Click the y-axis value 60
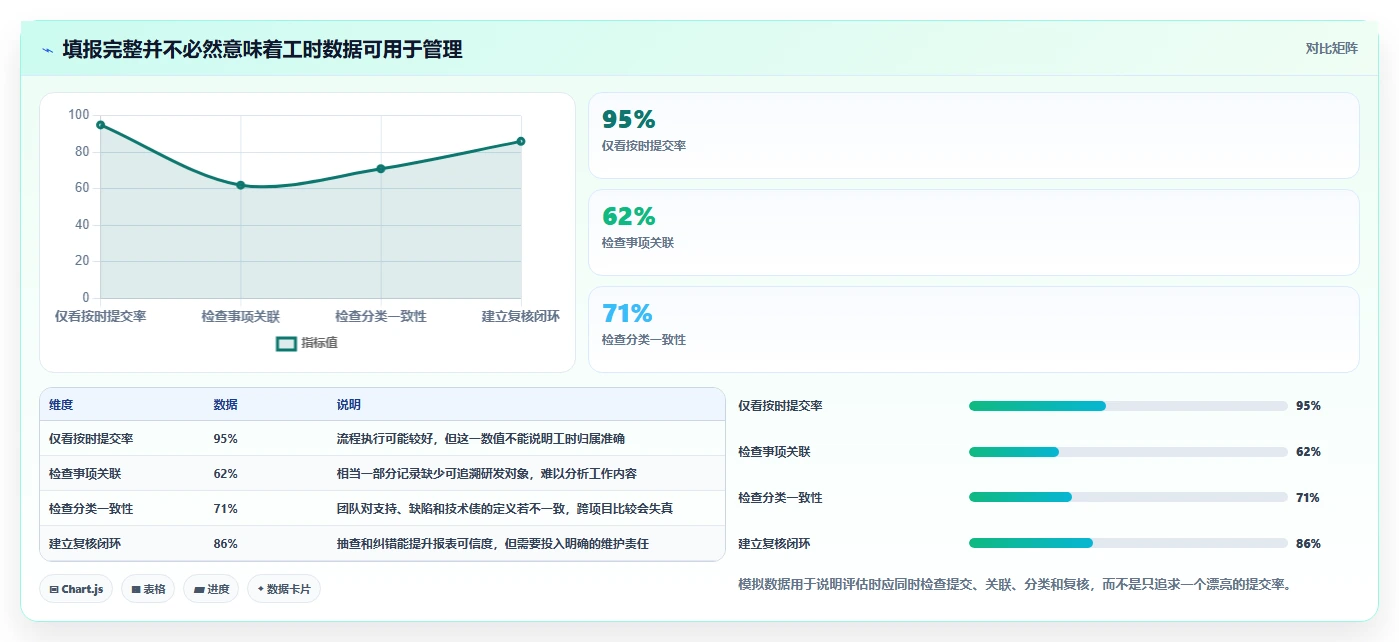The height and width of the screenshot is (642, 1399). [x=82, y=188]
